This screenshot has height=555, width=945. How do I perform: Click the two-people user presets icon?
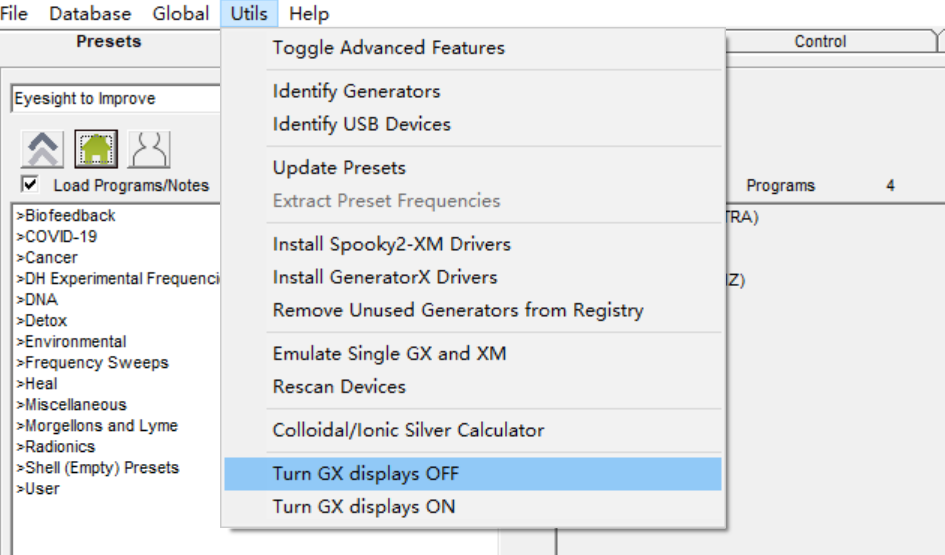click(x=149, y=149)
